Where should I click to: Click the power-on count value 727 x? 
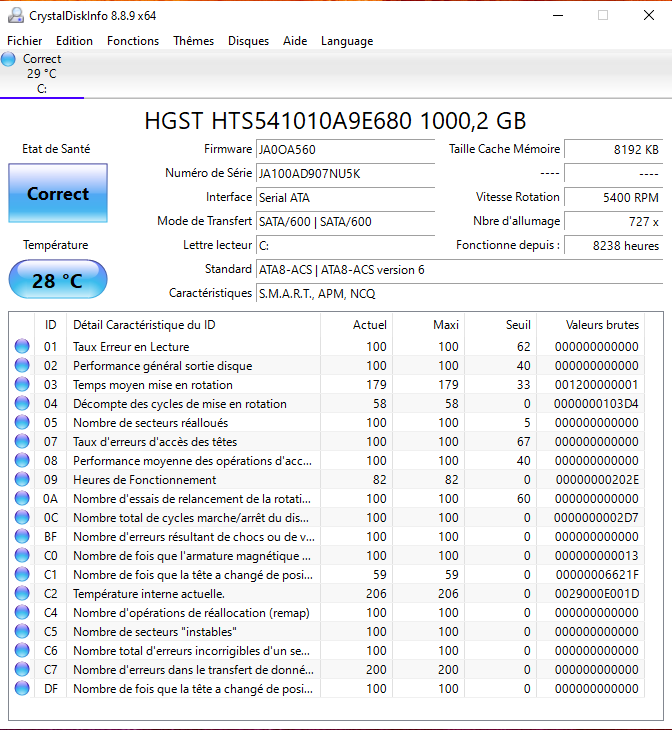point(613,222)
